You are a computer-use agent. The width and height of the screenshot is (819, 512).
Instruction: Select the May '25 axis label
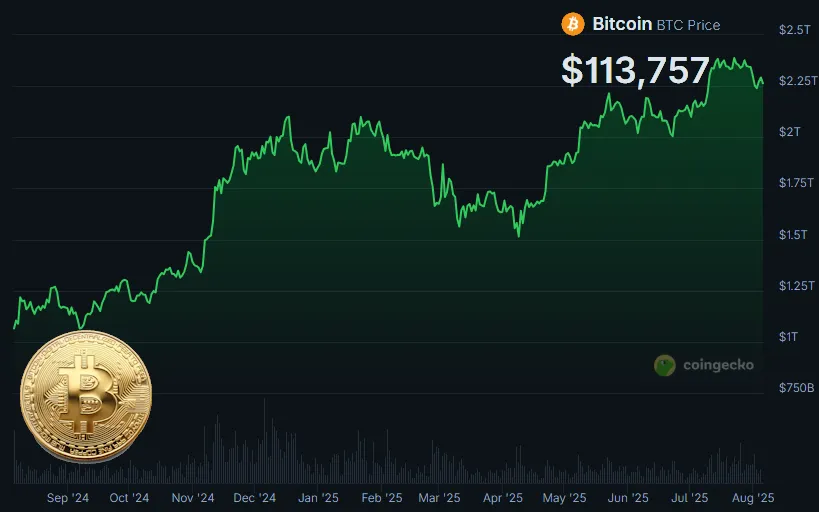pyautogui.click(x=564, y=498)
